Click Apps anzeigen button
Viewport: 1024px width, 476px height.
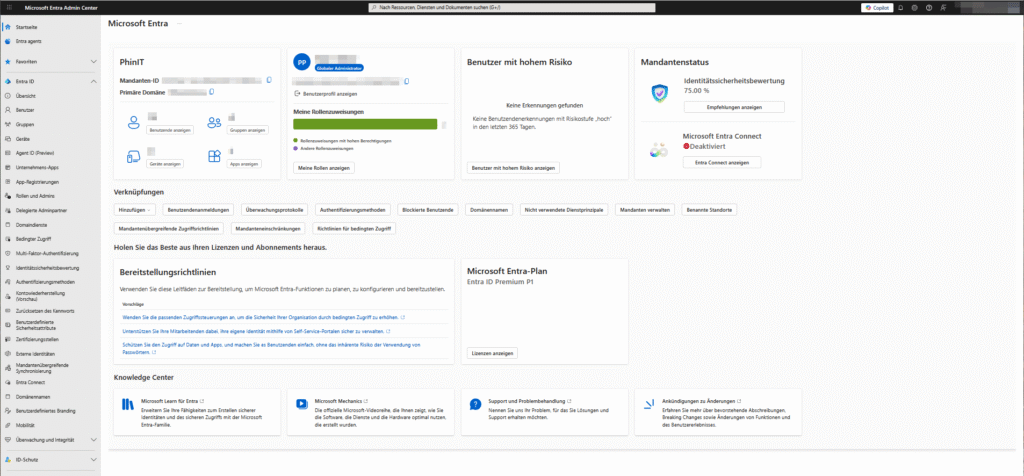(244, 164)
